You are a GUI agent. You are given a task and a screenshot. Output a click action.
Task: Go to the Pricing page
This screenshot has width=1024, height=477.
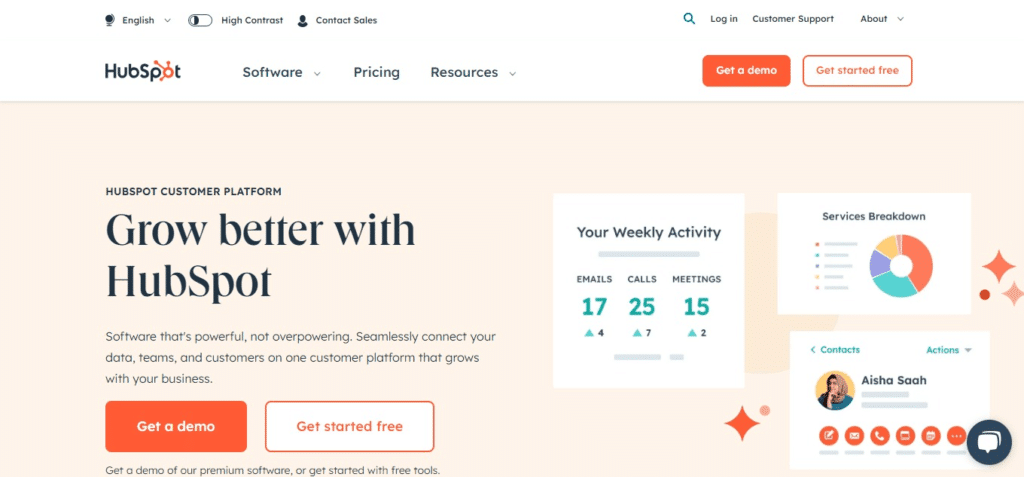pos(376,72)
